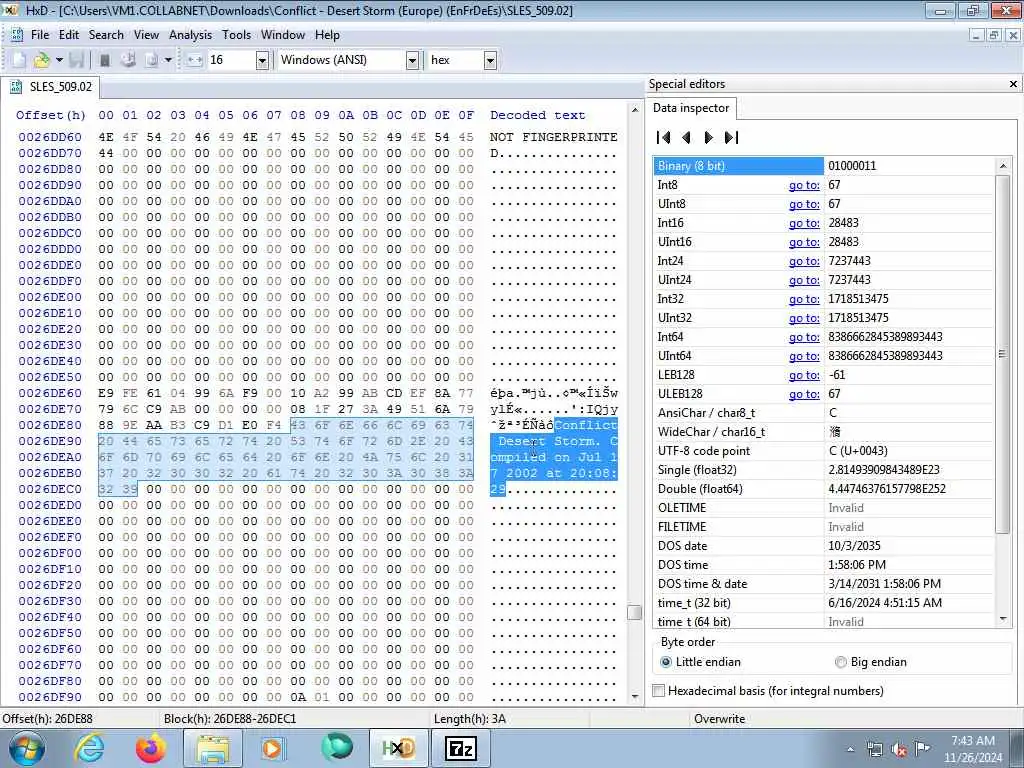Jump to last byte in Data inspector
The height and width of the screenshot is (768, 1024).
tap(731, 137)
